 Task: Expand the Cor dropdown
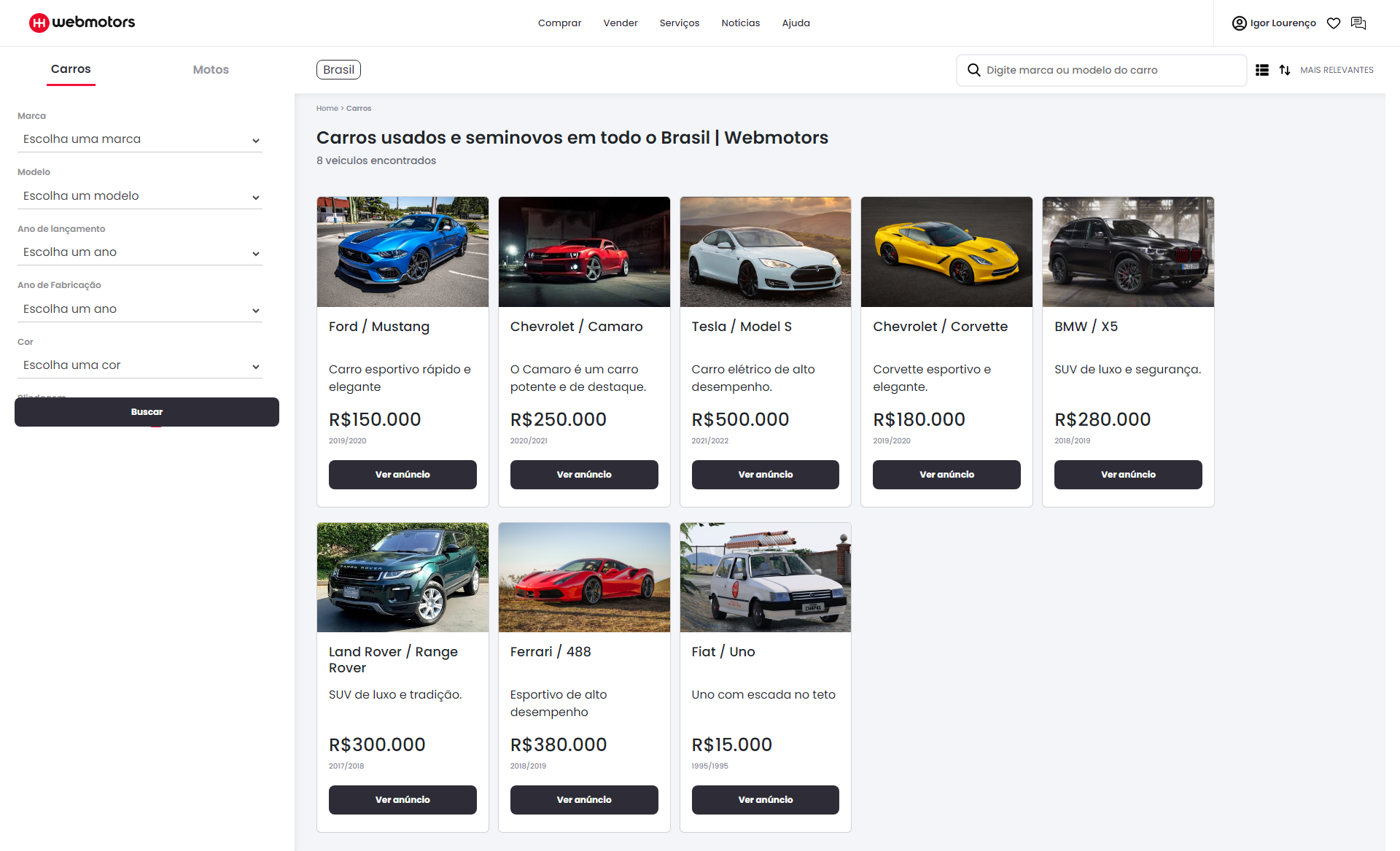click(x=140, y=365)
